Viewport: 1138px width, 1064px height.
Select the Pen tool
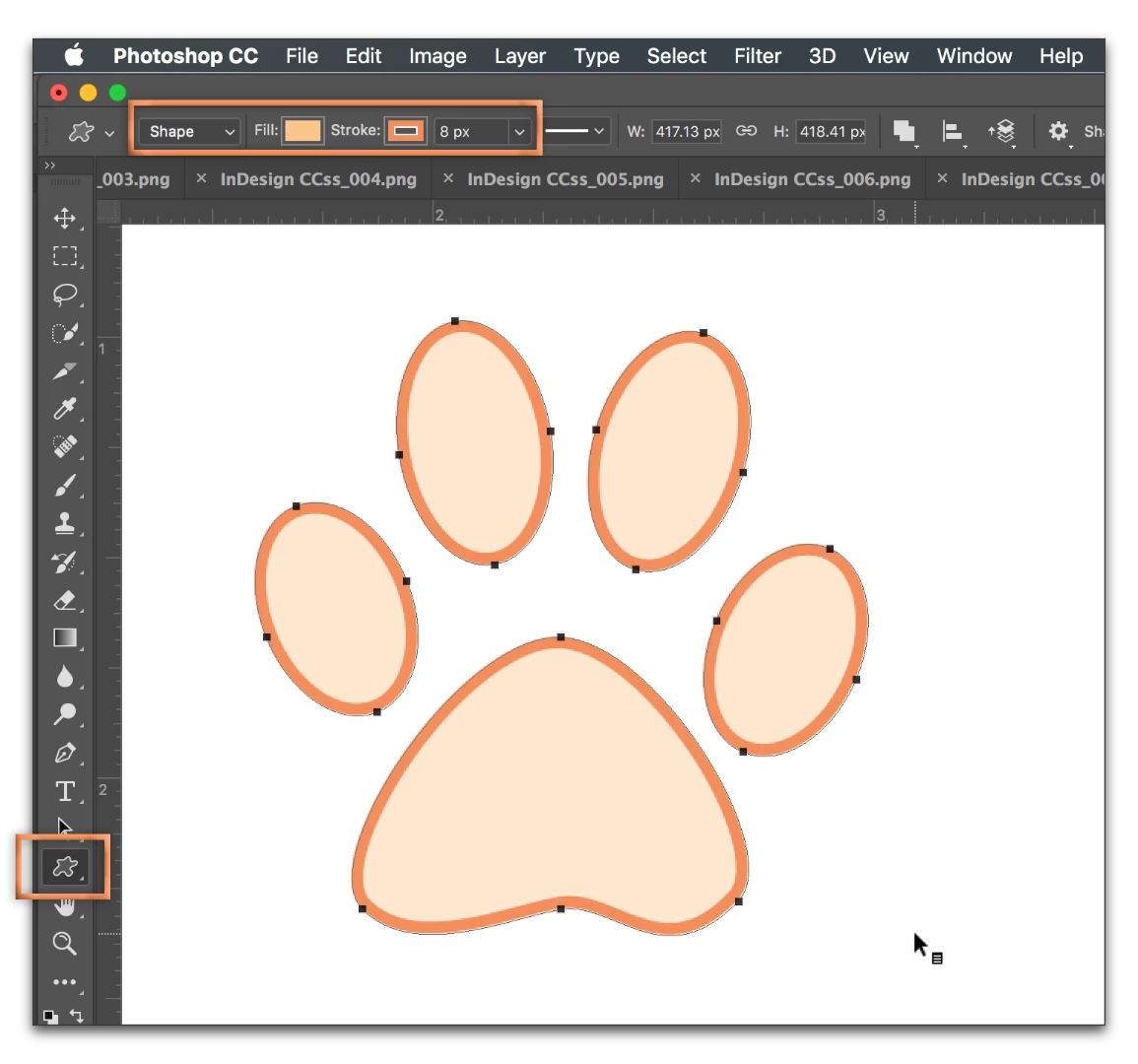(x=65, y=753)
